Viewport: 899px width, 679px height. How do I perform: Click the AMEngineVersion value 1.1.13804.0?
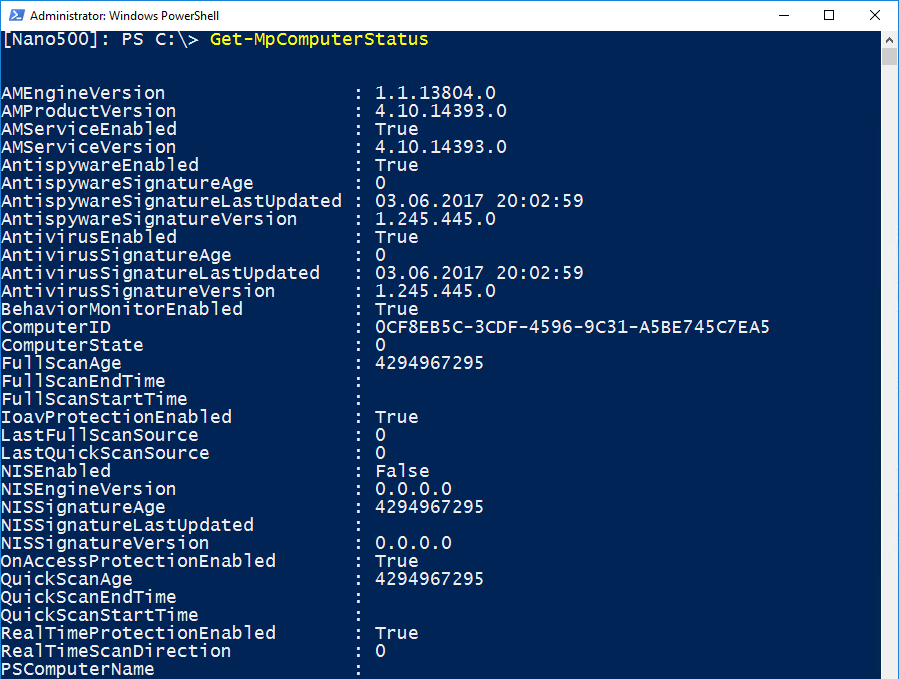435,93
